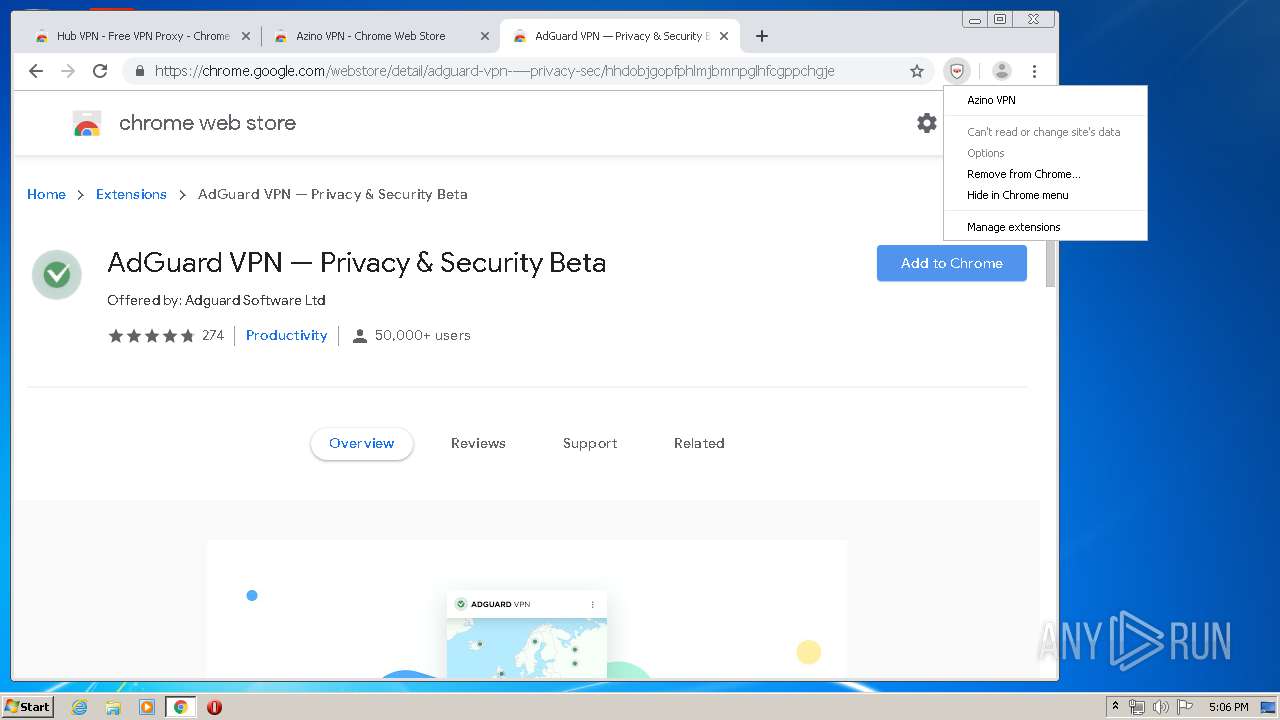The image size is (1280, 720).
Task: Open the media player taskbar icon
Action: coord(147,707)
